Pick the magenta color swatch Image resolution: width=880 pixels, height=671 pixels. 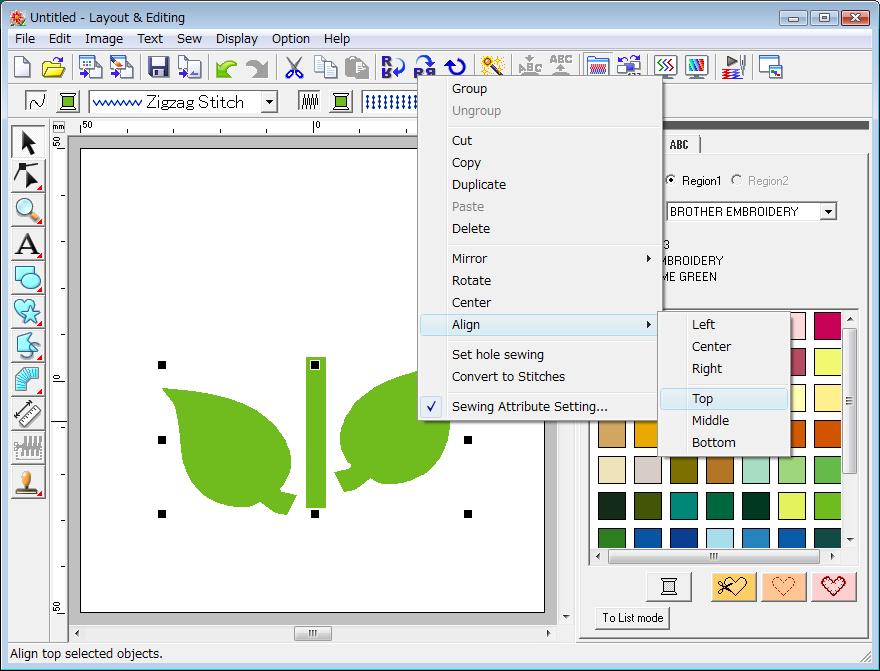click(x=828, y=326)
